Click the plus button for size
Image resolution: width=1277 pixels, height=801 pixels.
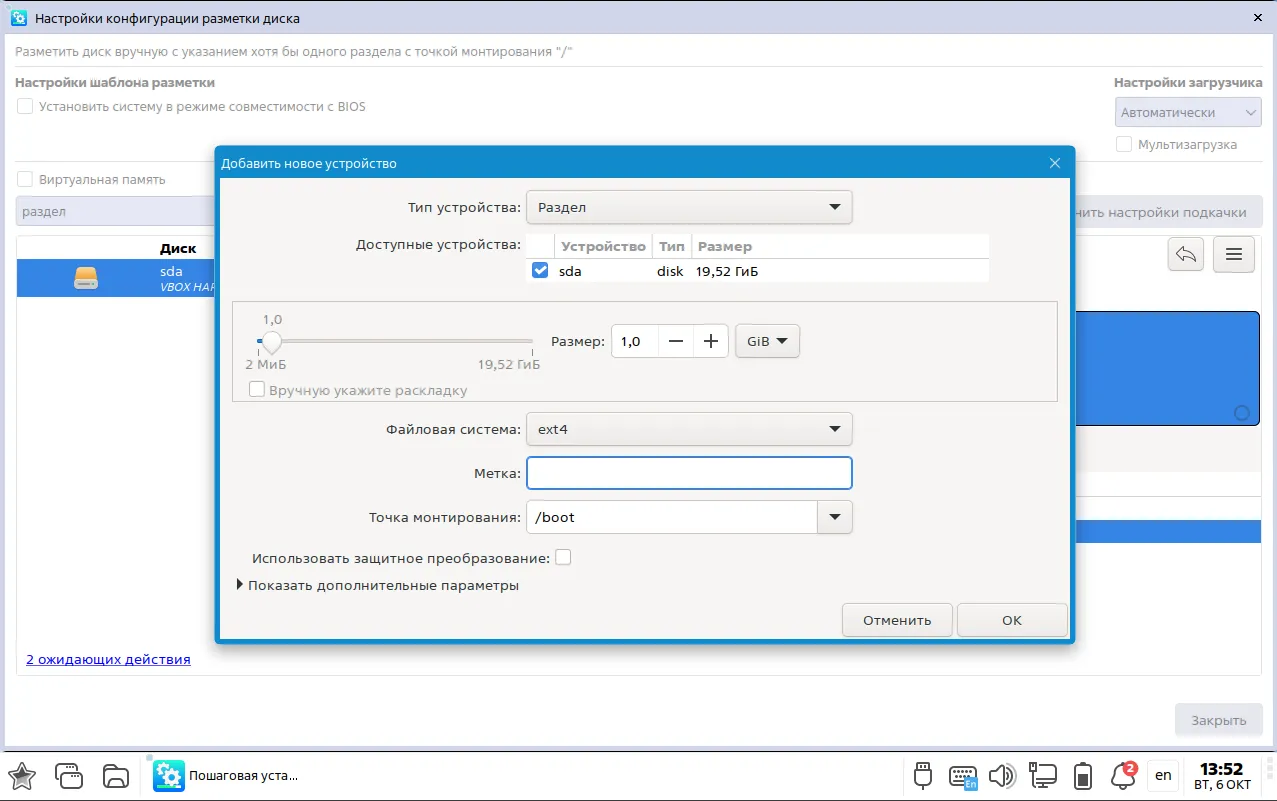711,341
